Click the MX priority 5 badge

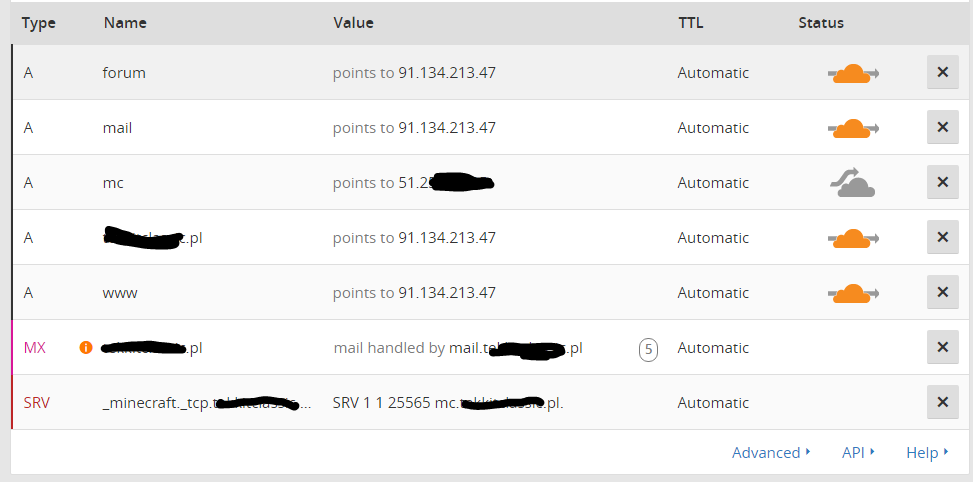click(x=649, y=349)
